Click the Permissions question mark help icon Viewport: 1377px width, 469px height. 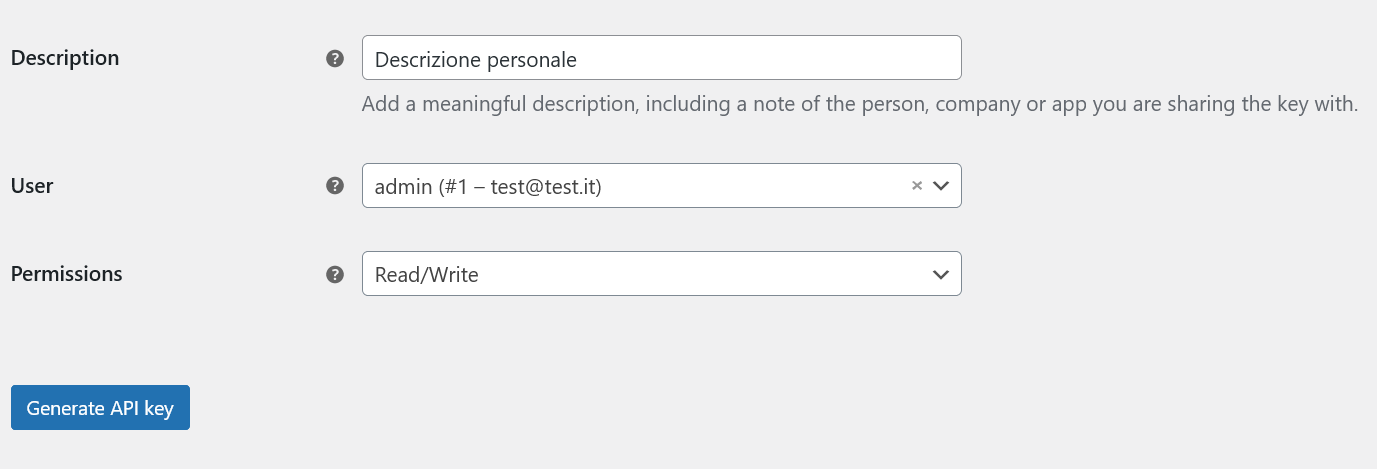click(335, 274)
